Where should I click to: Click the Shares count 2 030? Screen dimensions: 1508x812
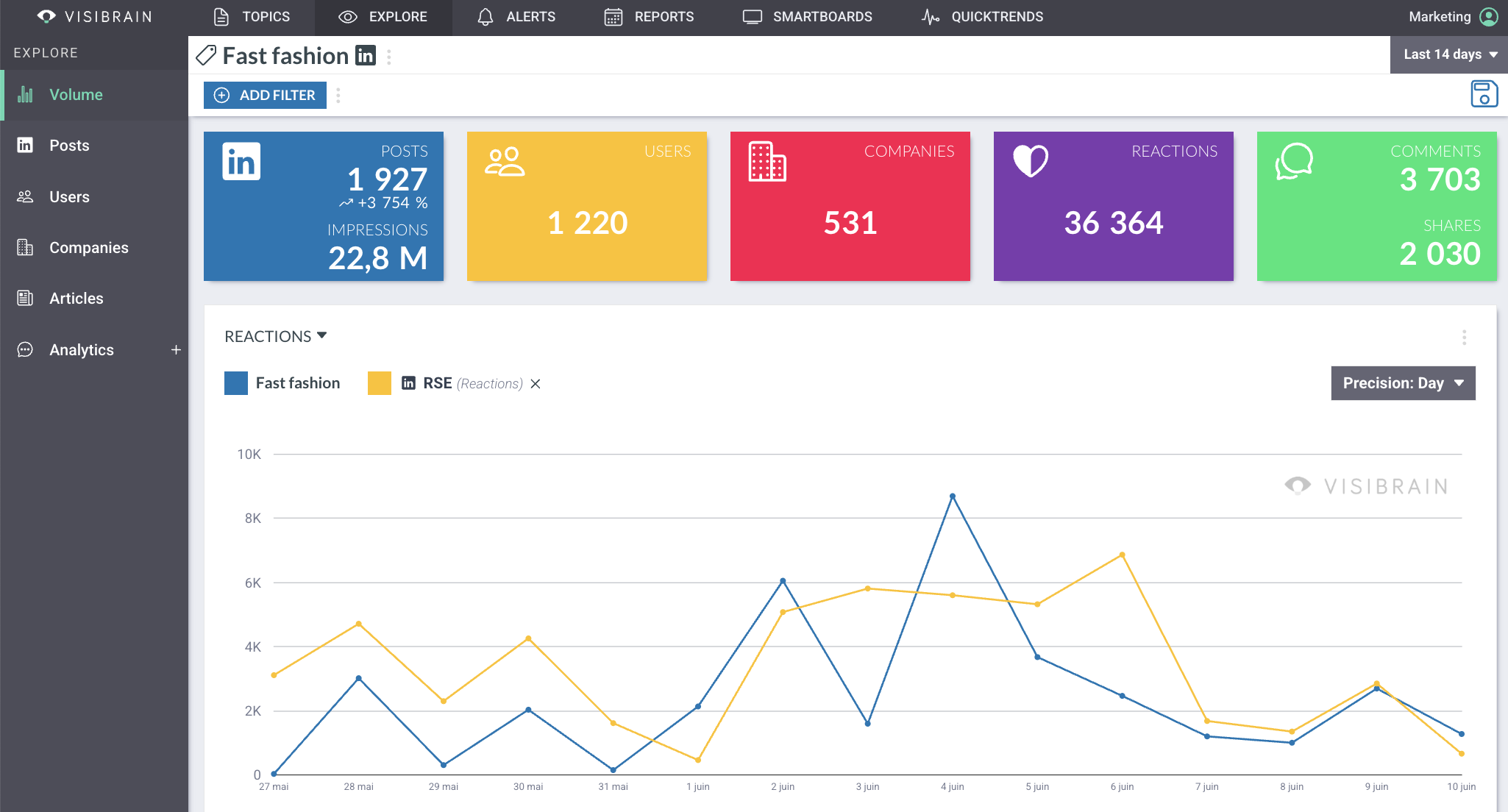click(x=1440, y=254)
